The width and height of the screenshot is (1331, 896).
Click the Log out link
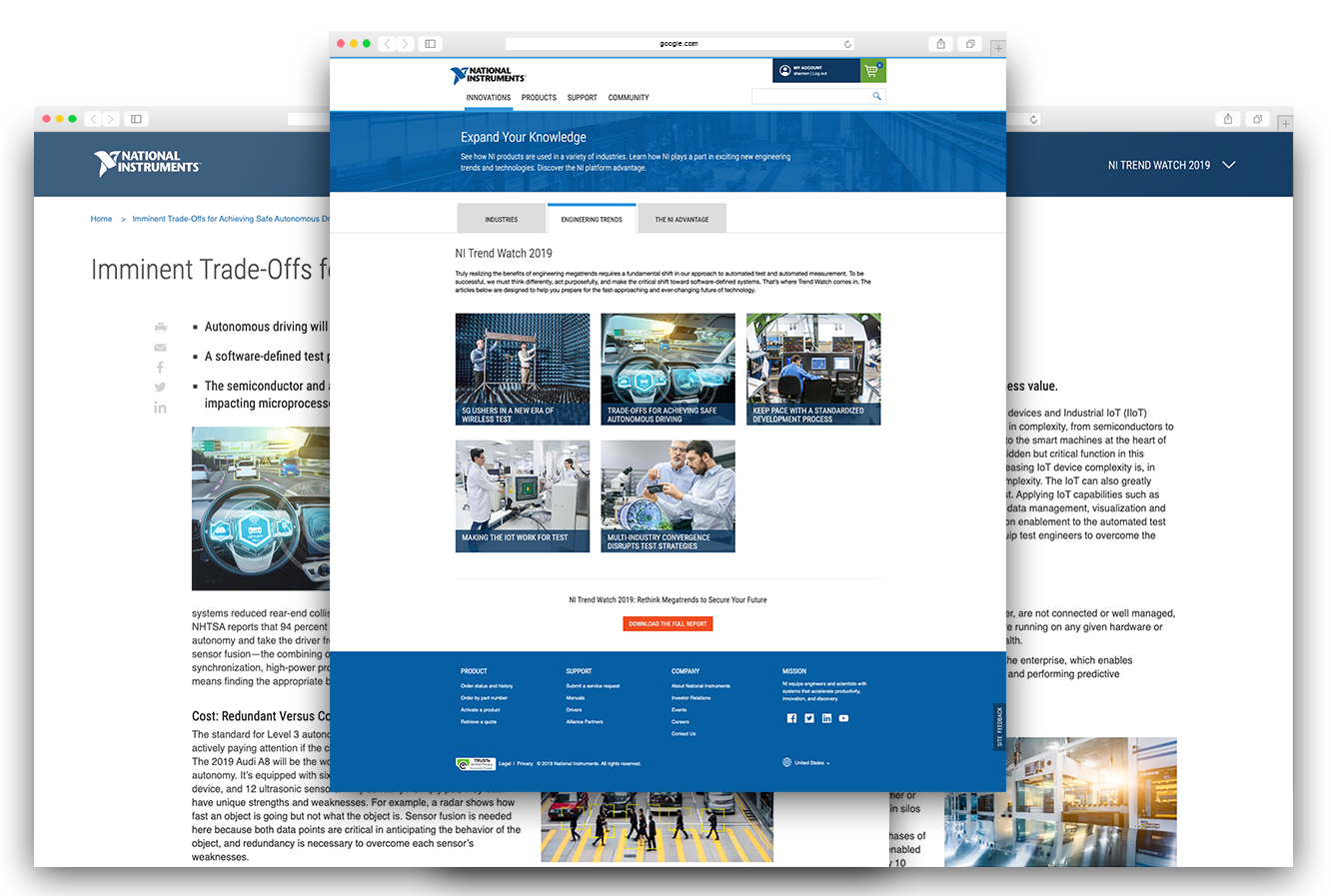tap(819, 74)
